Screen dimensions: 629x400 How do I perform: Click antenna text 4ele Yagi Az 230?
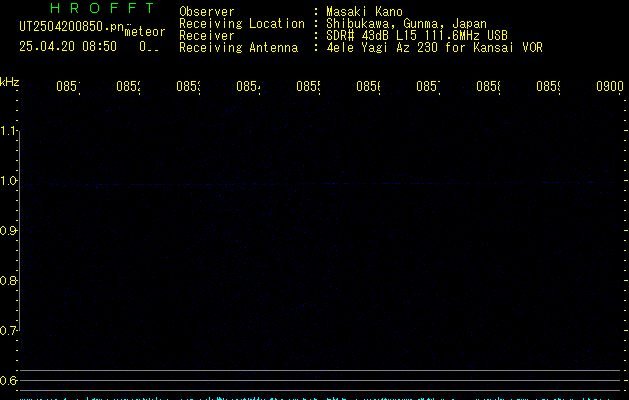[x=382, y=47]
